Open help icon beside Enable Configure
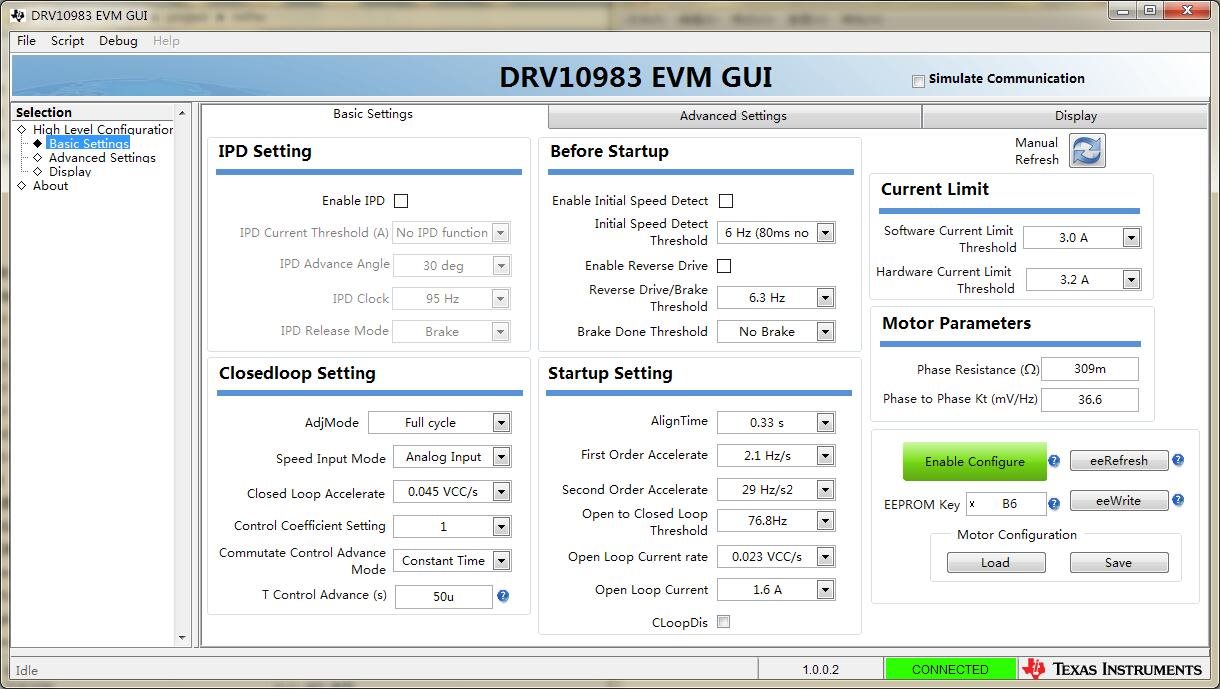 1054,461
